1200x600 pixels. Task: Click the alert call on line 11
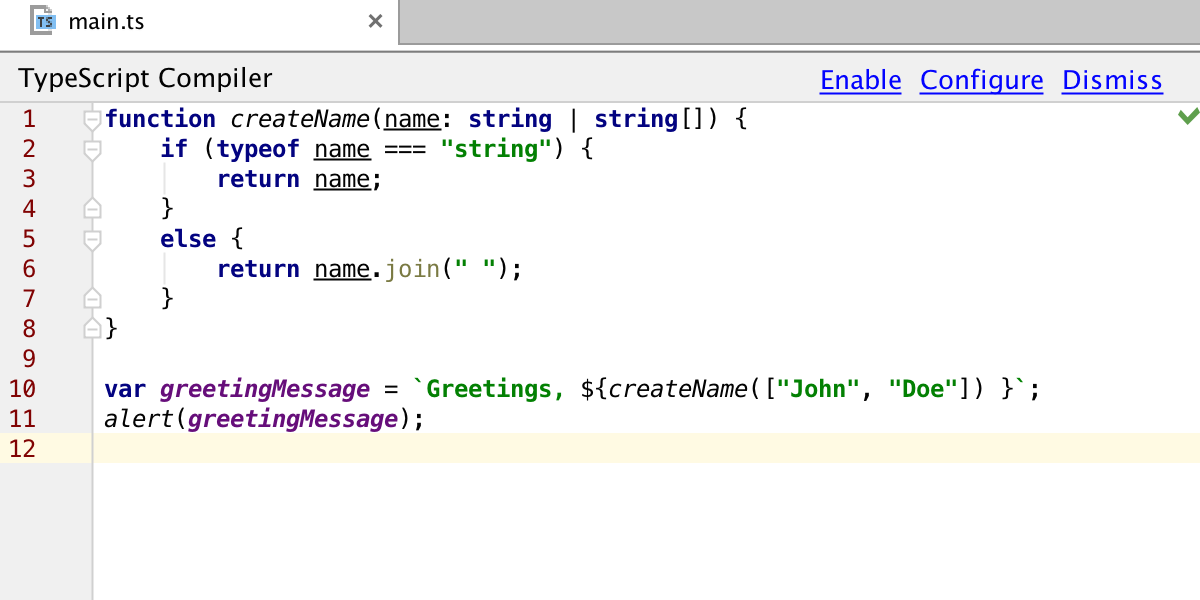[x=139, y=419]
